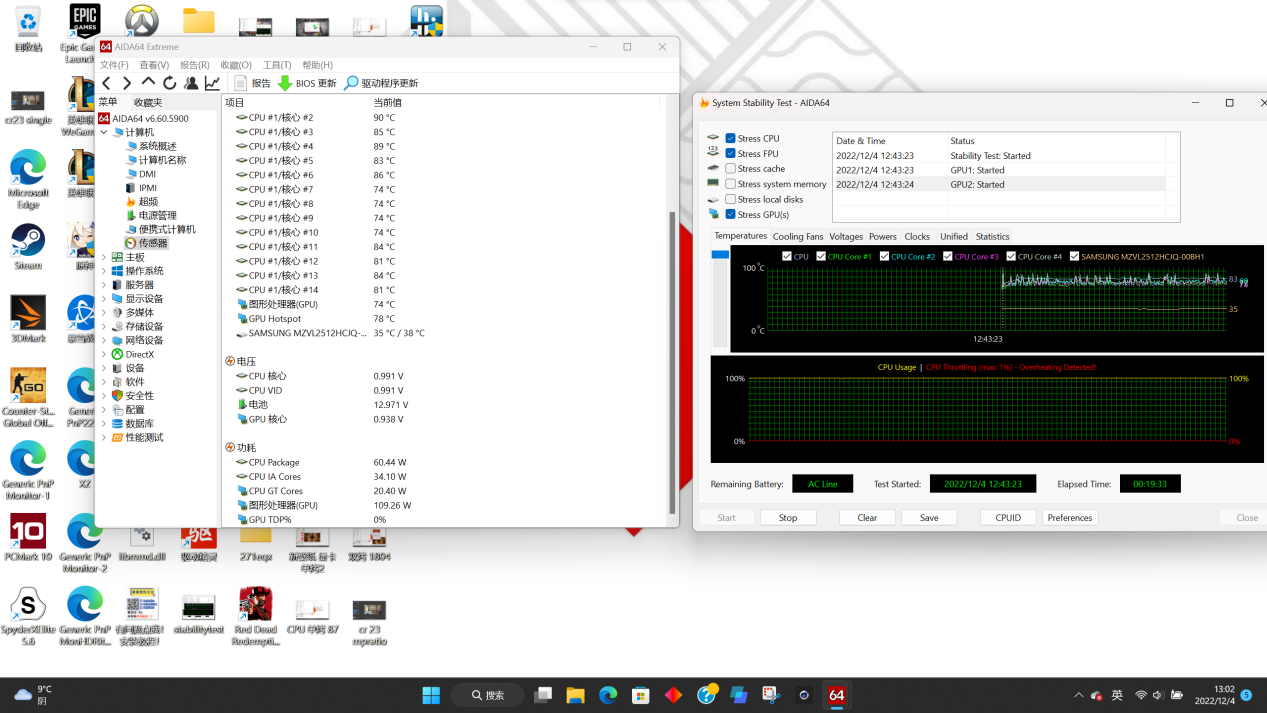
Task: Collapse the 计算机 tree node
Action: (x=104, y=132)
